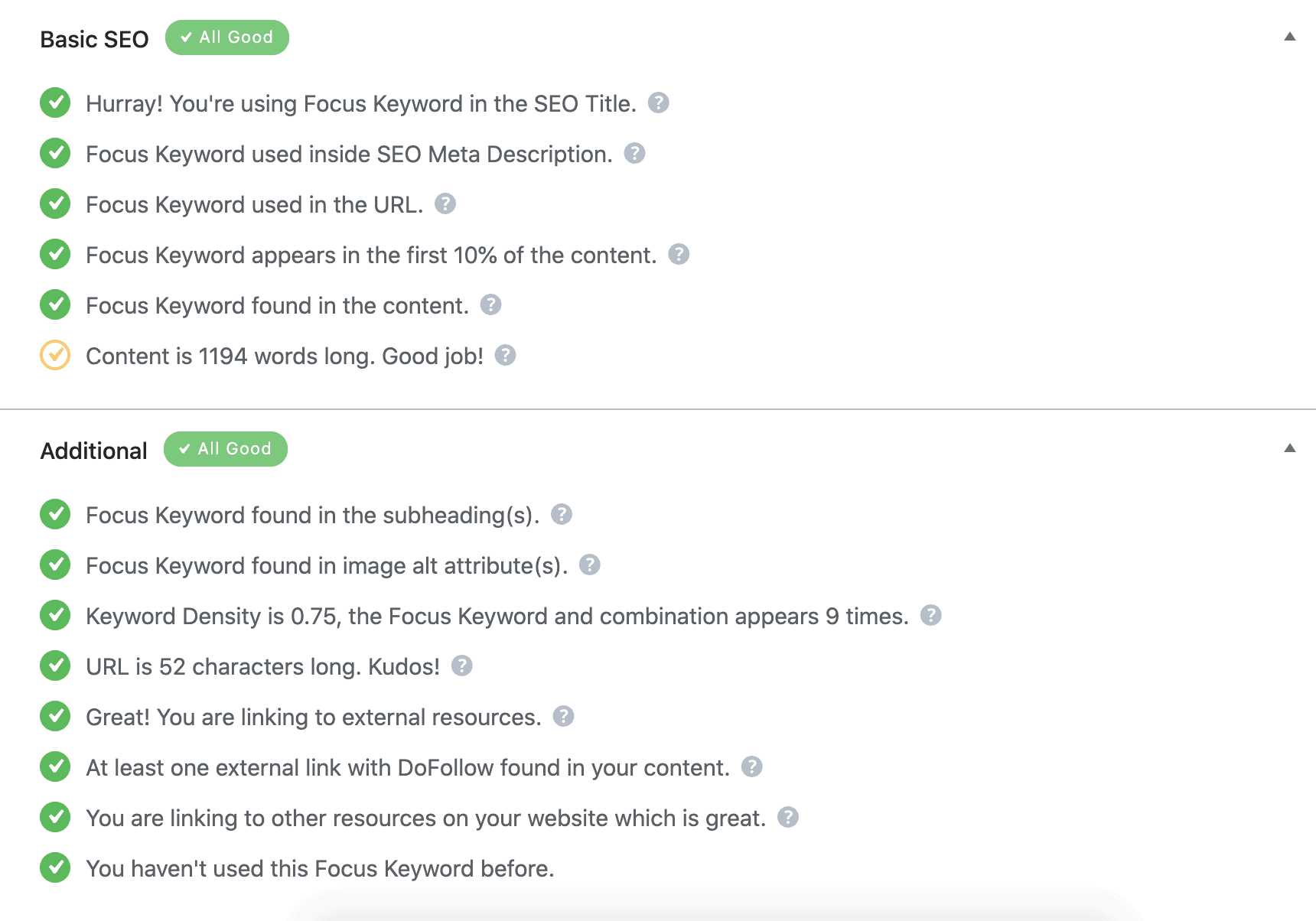Click green checkmark on URL length check
Screen dimensions: 1316x921
tap(54, 666)
